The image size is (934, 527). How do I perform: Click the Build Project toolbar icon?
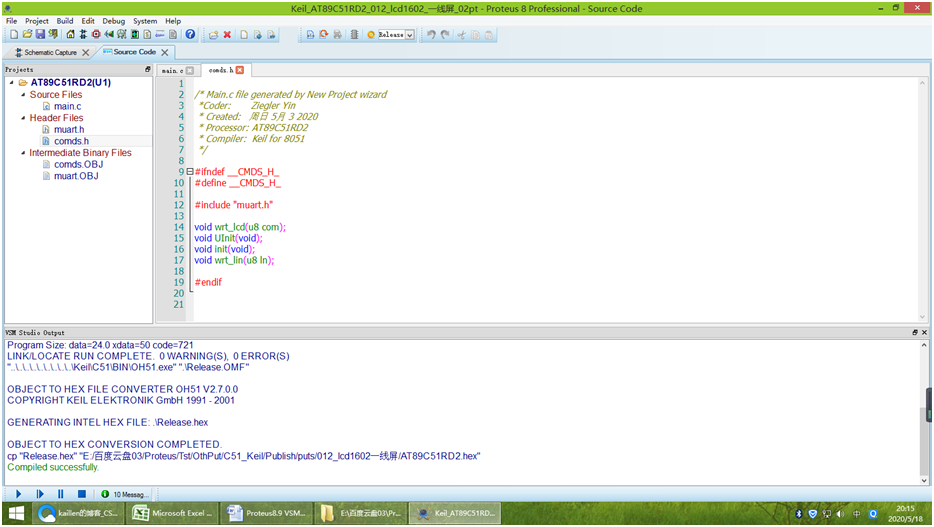click(310, 35)
